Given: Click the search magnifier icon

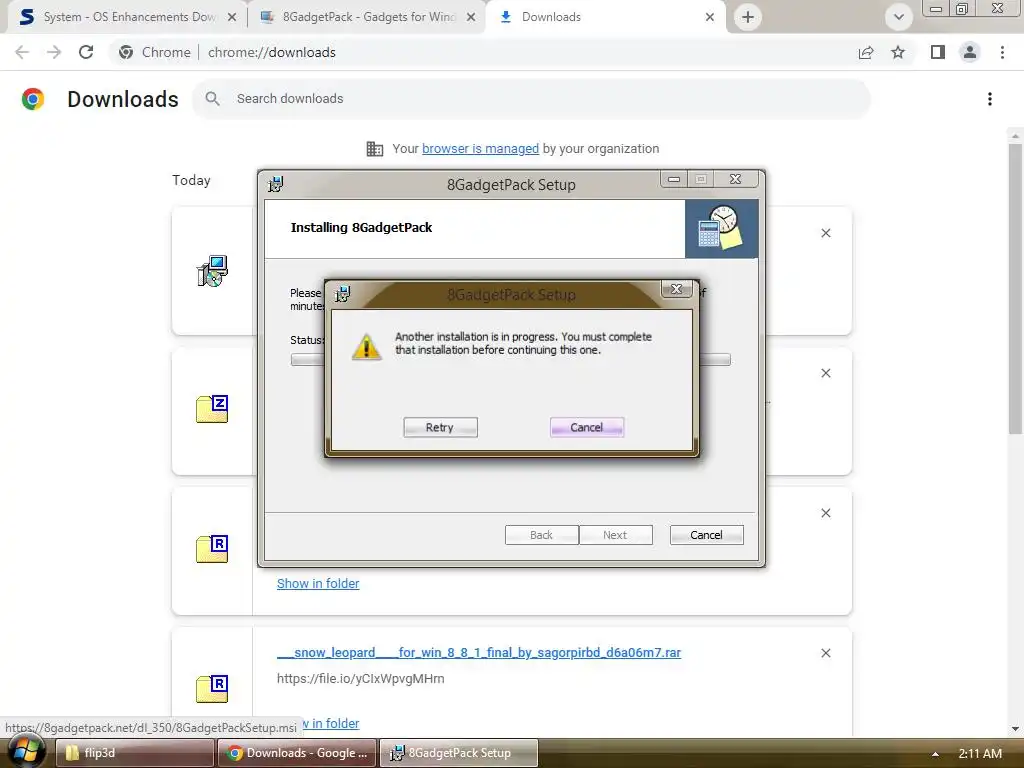Looking at the screenshot, I should point(212,99).
